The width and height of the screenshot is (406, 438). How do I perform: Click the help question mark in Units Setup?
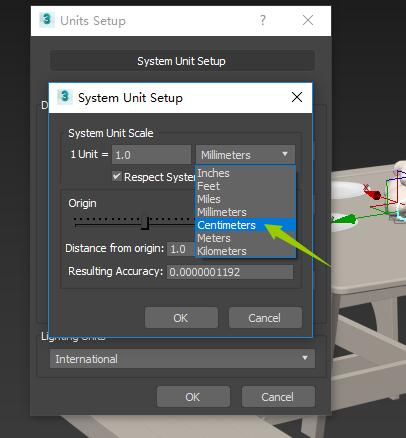click(263, 20)
